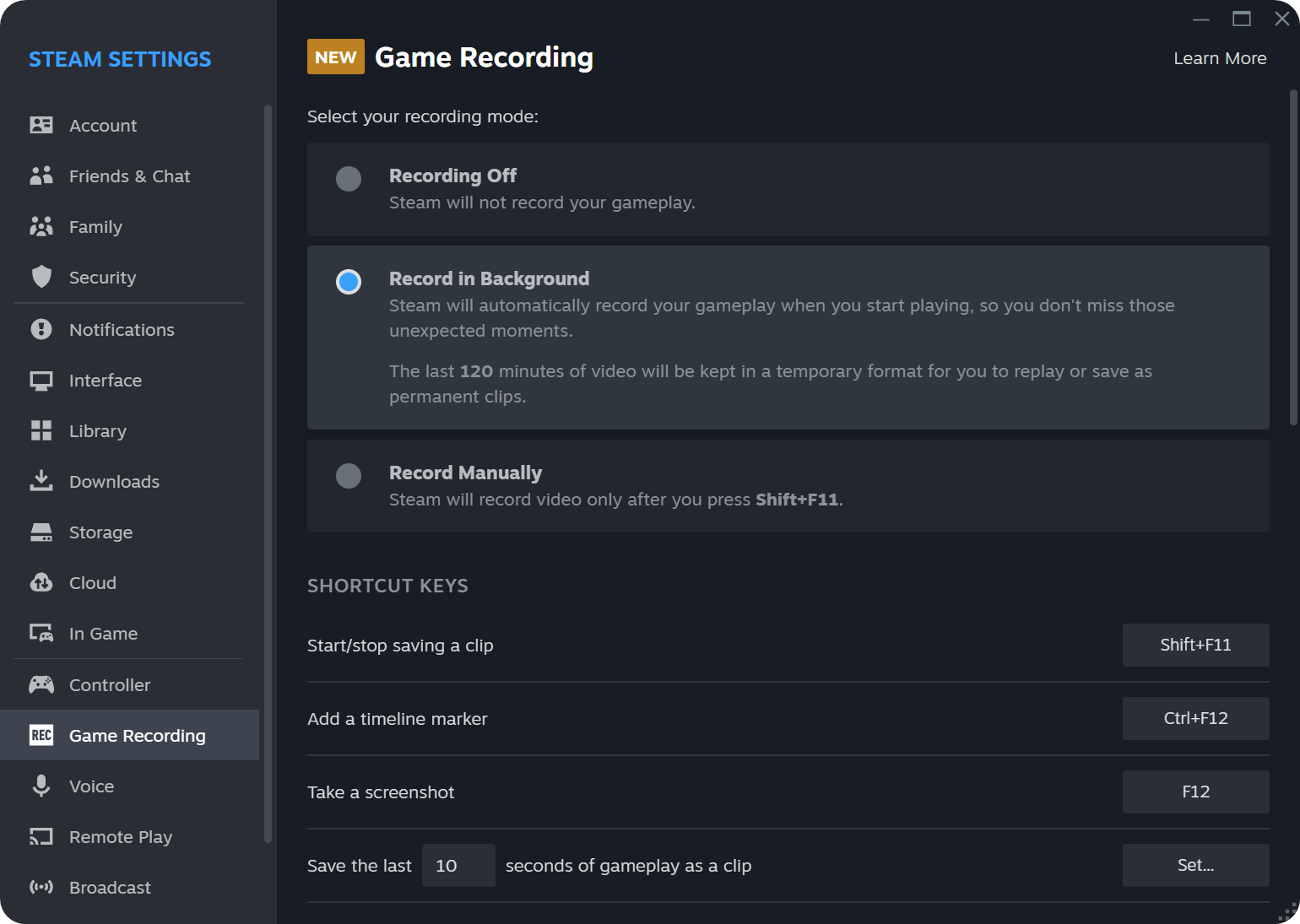Select the Account settings icon
This screenshot has height=924, width=1300.
(x=41, y=125)
